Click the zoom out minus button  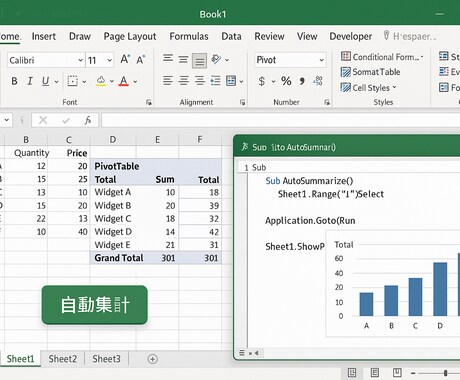tap(413, 373)
